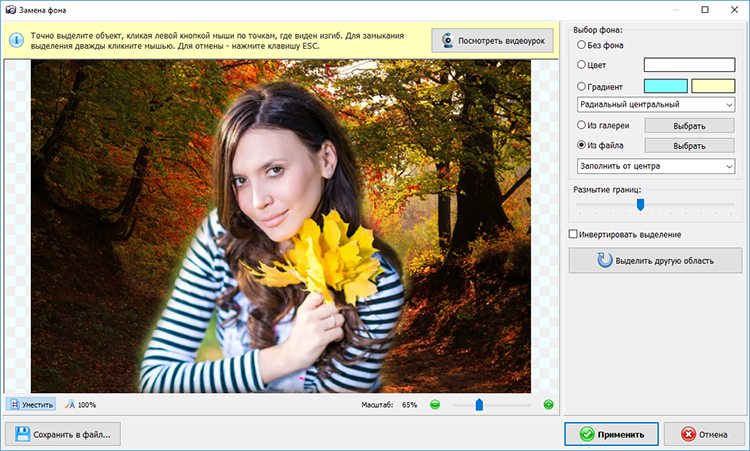Cancel with the Отмена button
Screen dimensions: 750x451
tap(703, 434)
